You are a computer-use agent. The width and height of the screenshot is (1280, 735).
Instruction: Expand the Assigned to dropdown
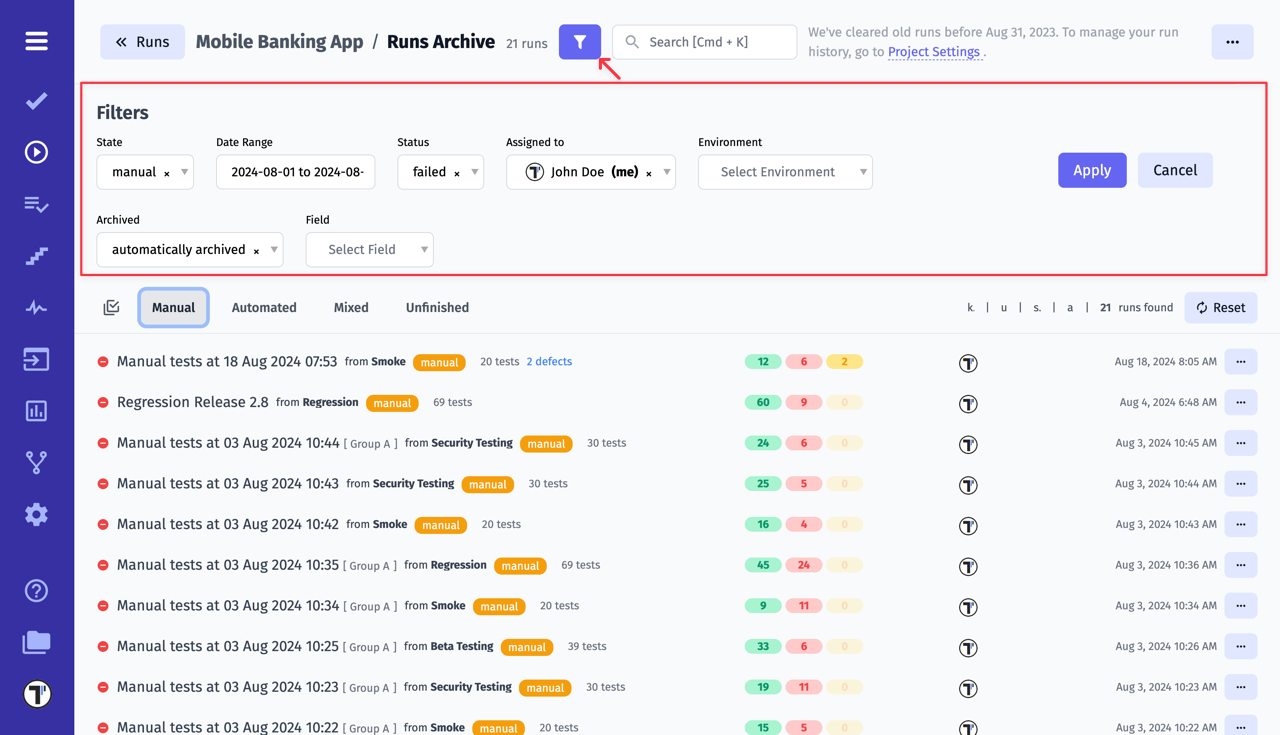tap(666, 172)
